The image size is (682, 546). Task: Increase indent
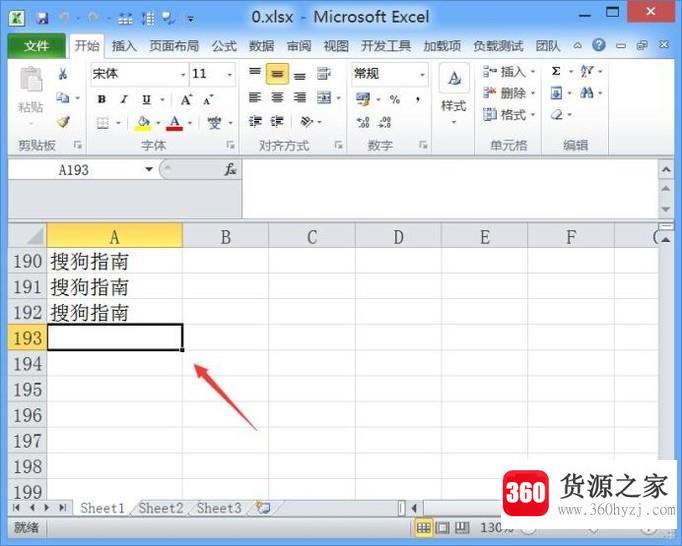coord(277,121)
